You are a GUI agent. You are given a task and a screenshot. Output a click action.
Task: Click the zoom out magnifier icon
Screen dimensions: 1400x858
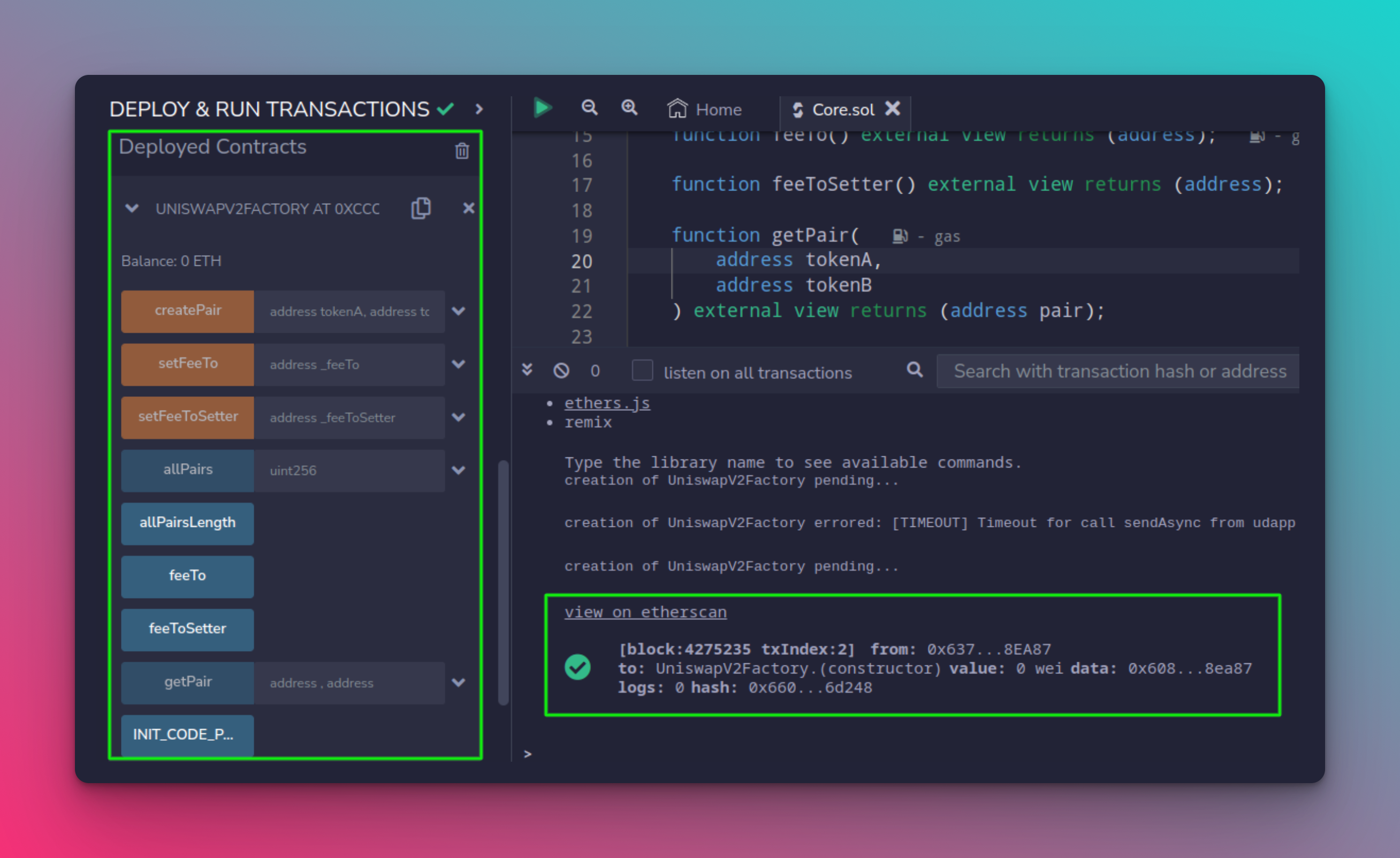click(589, 108)
